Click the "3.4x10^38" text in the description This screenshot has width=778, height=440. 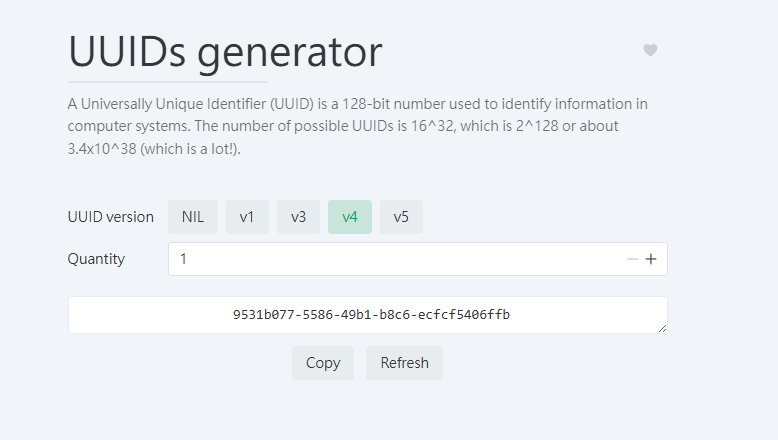(x=104, y=149)
